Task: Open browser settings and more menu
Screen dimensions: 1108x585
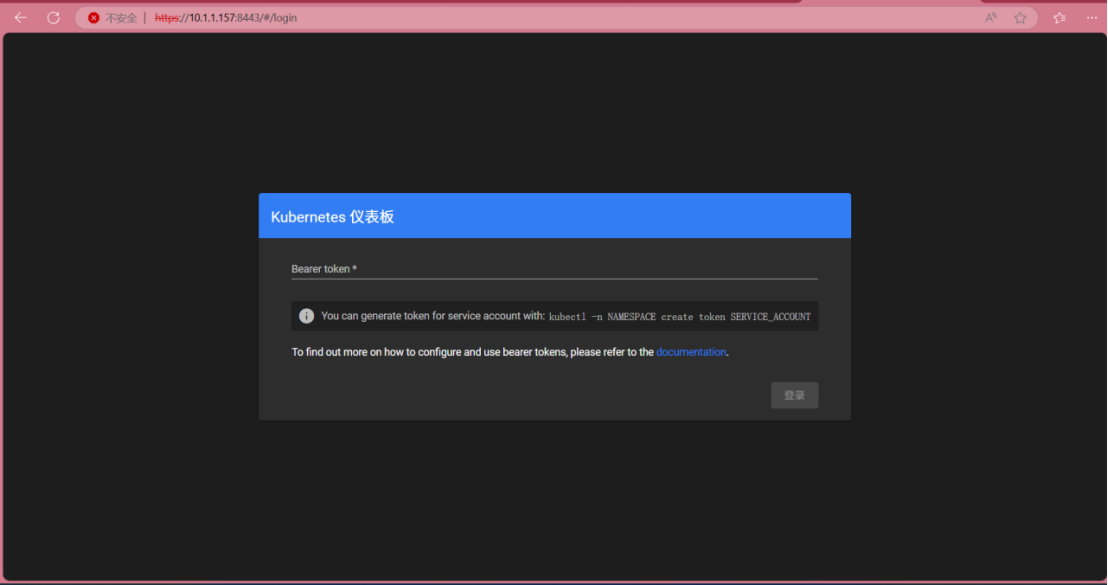Action: tap(1092, 18)
